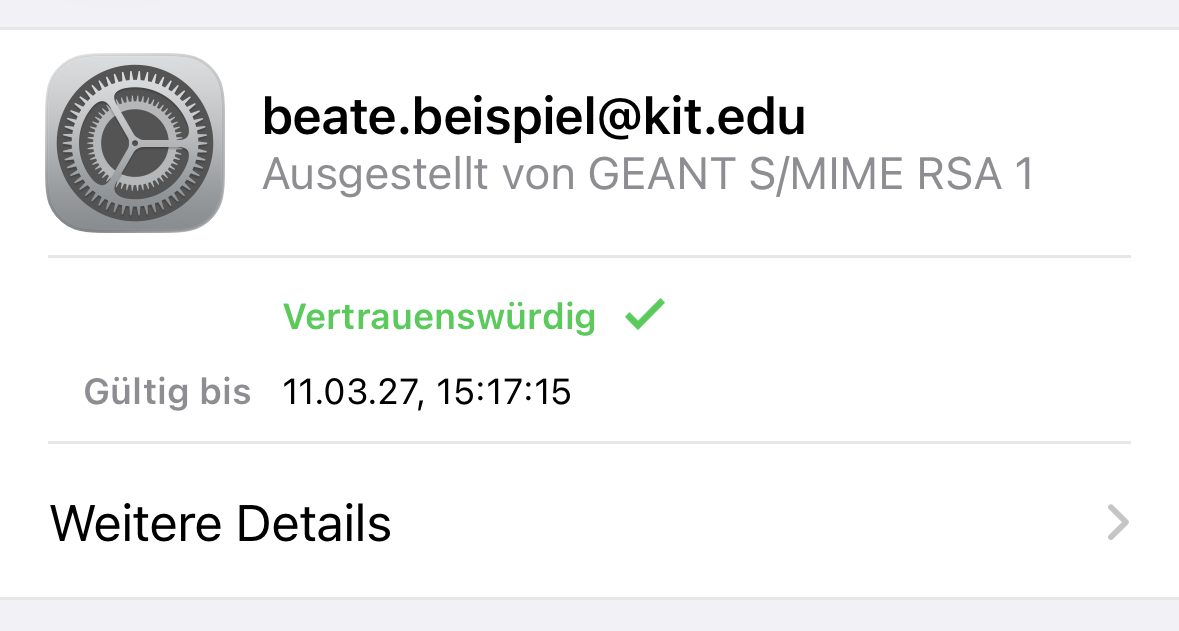
Task: Click the Vertrauenswürdig status label
Action: pos(439,317)
